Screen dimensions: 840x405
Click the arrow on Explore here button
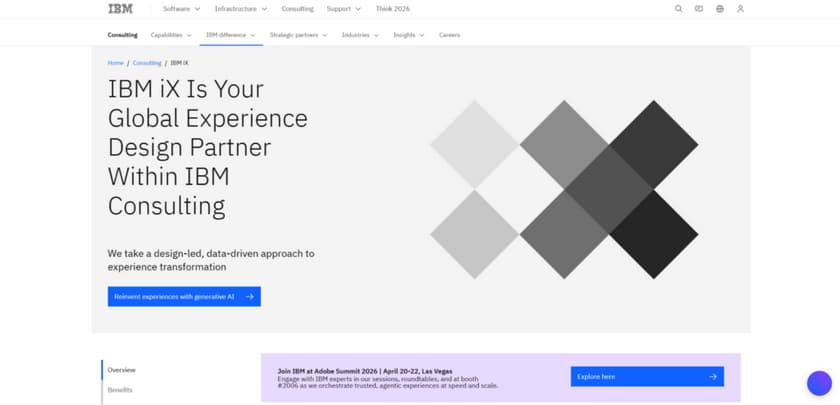pyautogui.click(x=712, y=377)
